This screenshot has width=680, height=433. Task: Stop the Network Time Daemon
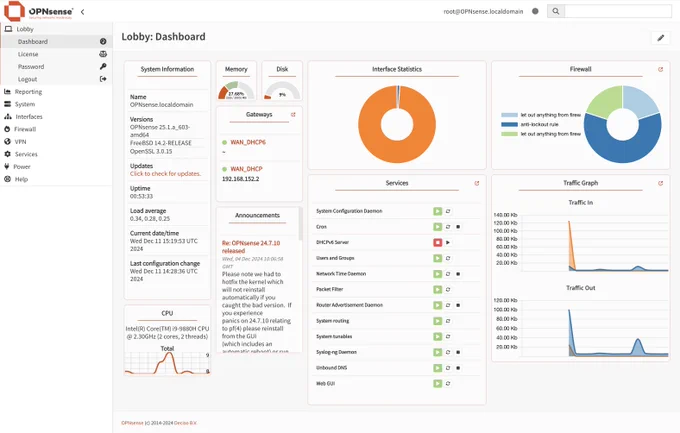click(x=458, y=274)
